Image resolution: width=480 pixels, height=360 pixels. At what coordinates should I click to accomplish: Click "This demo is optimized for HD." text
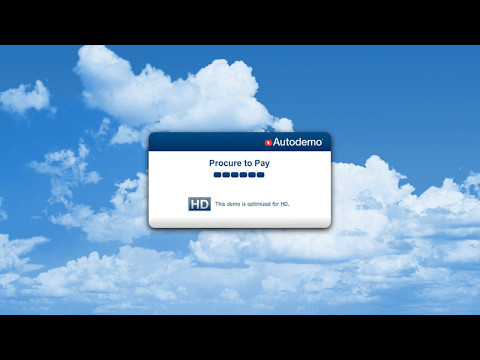click(x=252, y=204)
